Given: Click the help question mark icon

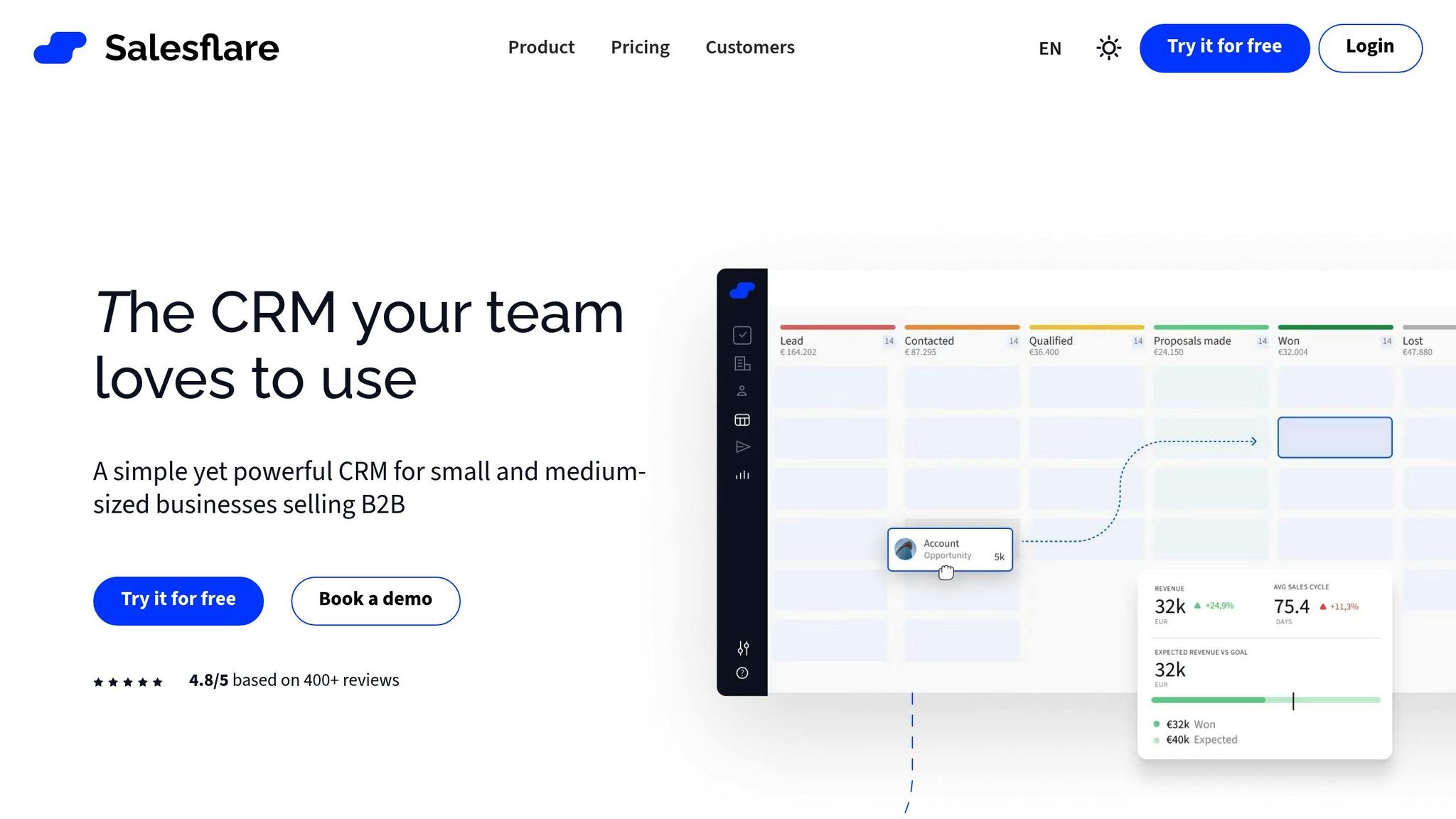Looking at the screenshot, I should (x=742, y=671).
